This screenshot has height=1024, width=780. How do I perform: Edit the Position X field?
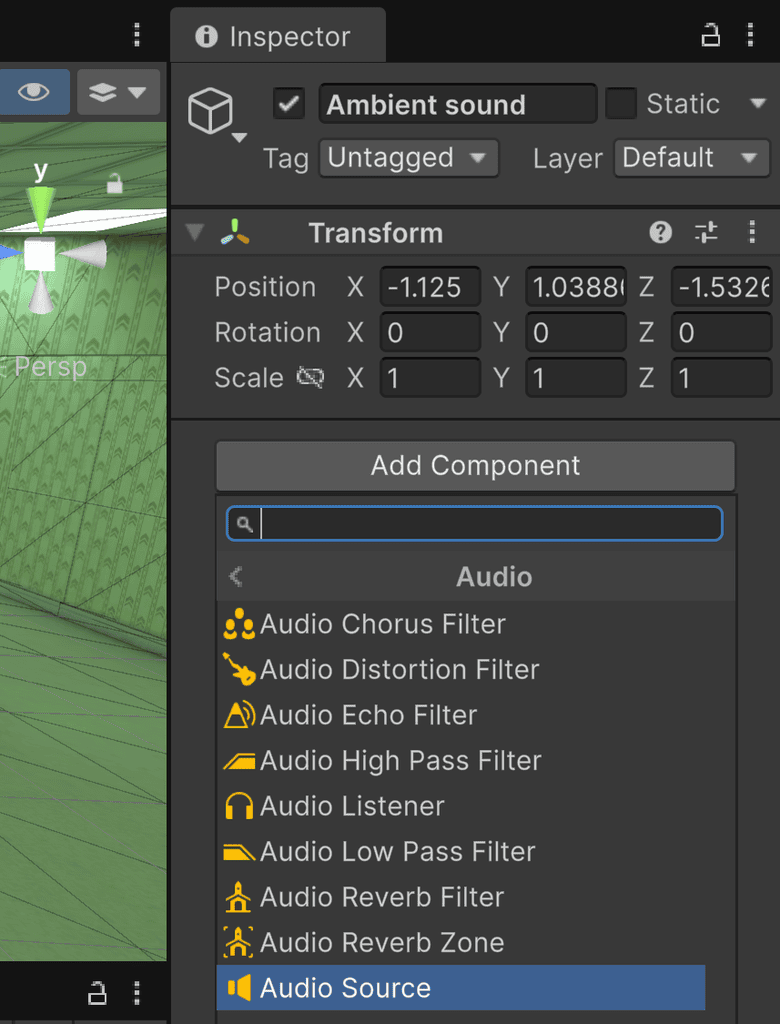click(x=431, y=287)
